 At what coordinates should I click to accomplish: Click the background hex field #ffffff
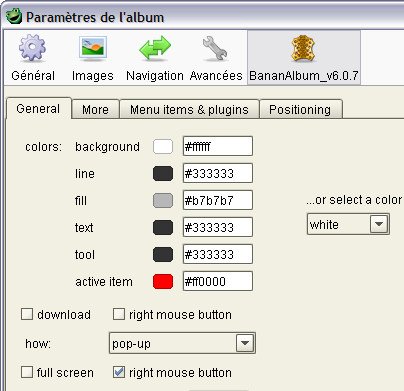pyautogui.click(x=218, y=146)
